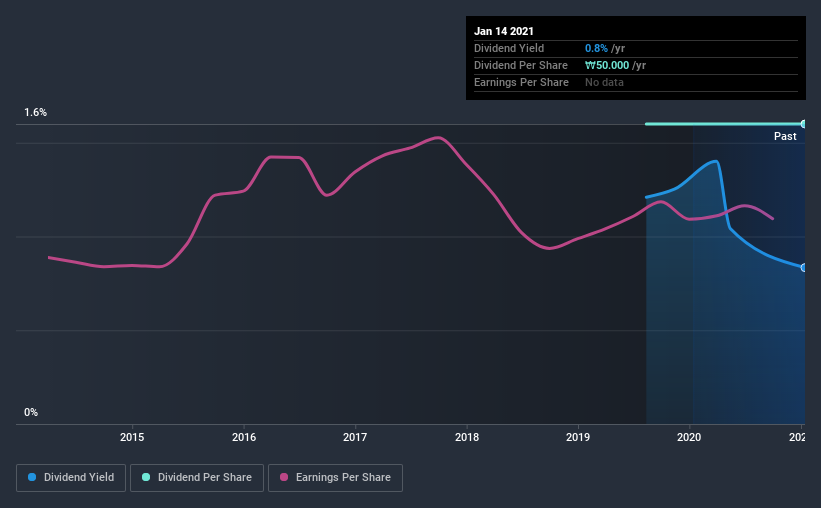Screen dimensions: 821x508
Task: Click the 1.6% y-axis label
Action: click(35, 113)
